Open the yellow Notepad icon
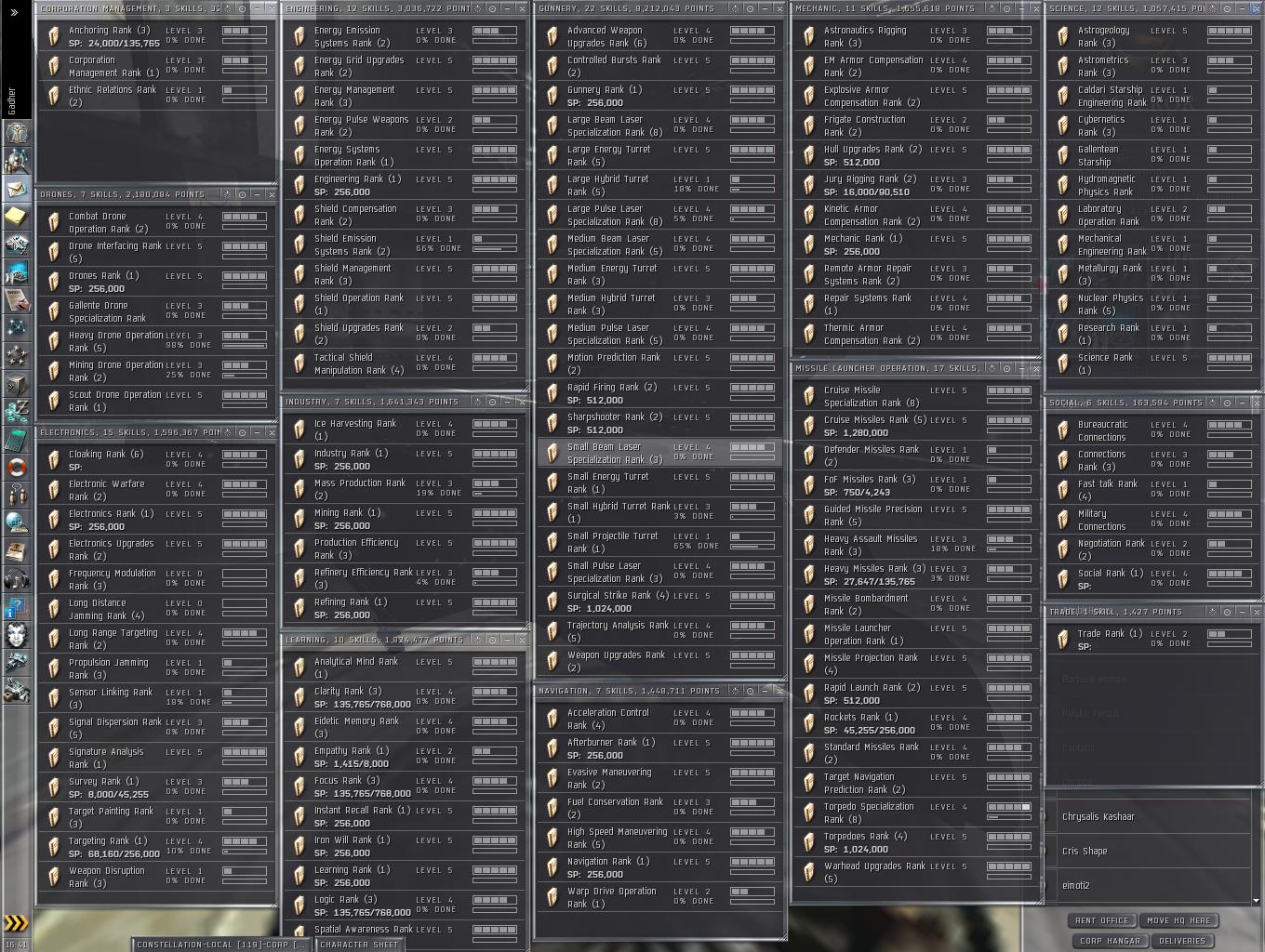Screen dimensions: 1265x952 [x=16, y=216]
